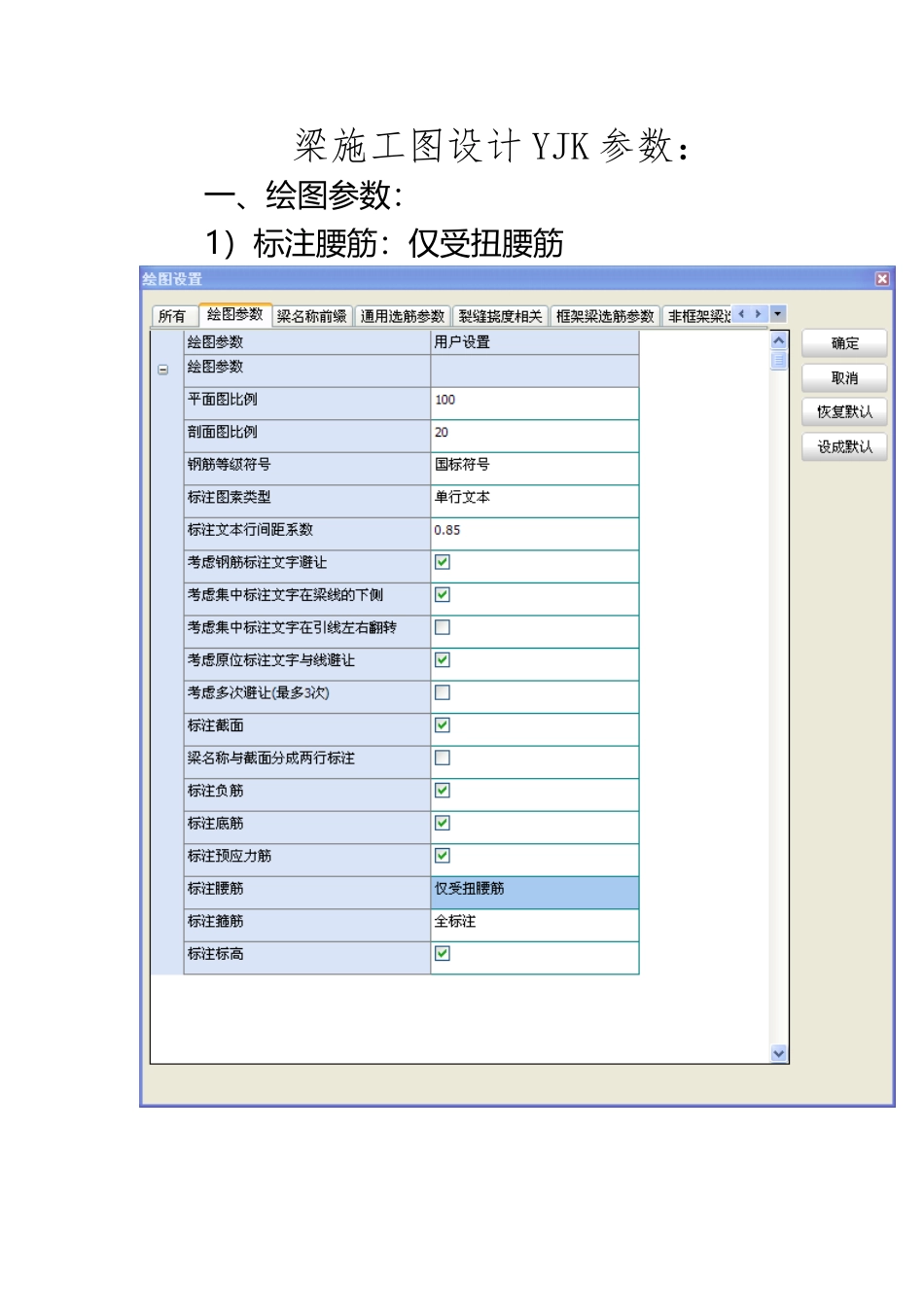The height and width of the screenshot is (1307, 924).
Task: Enable 考虑集中标注文字在引线左右翻转 checkbox
Action: tap(443, 627)
